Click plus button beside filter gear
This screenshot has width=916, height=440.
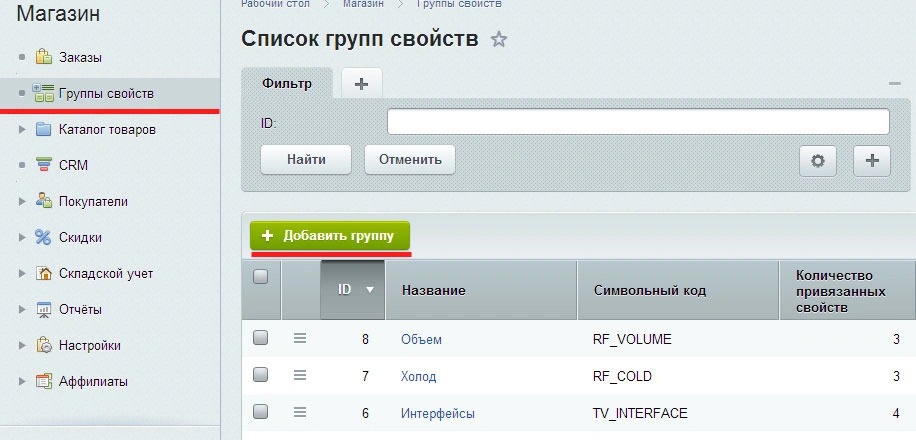872,161
